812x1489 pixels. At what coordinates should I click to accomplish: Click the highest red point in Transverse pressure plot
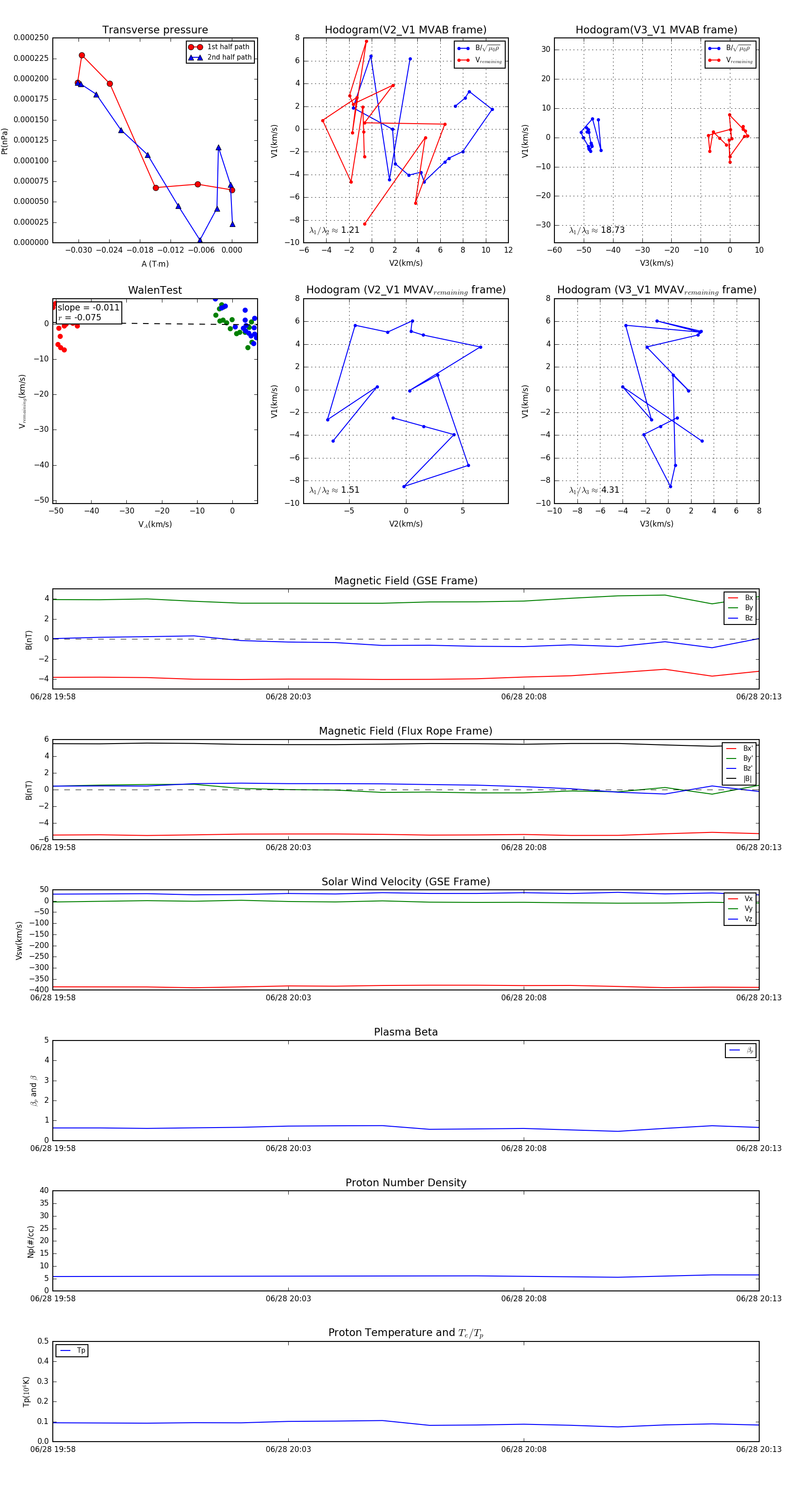click(82, 55)
